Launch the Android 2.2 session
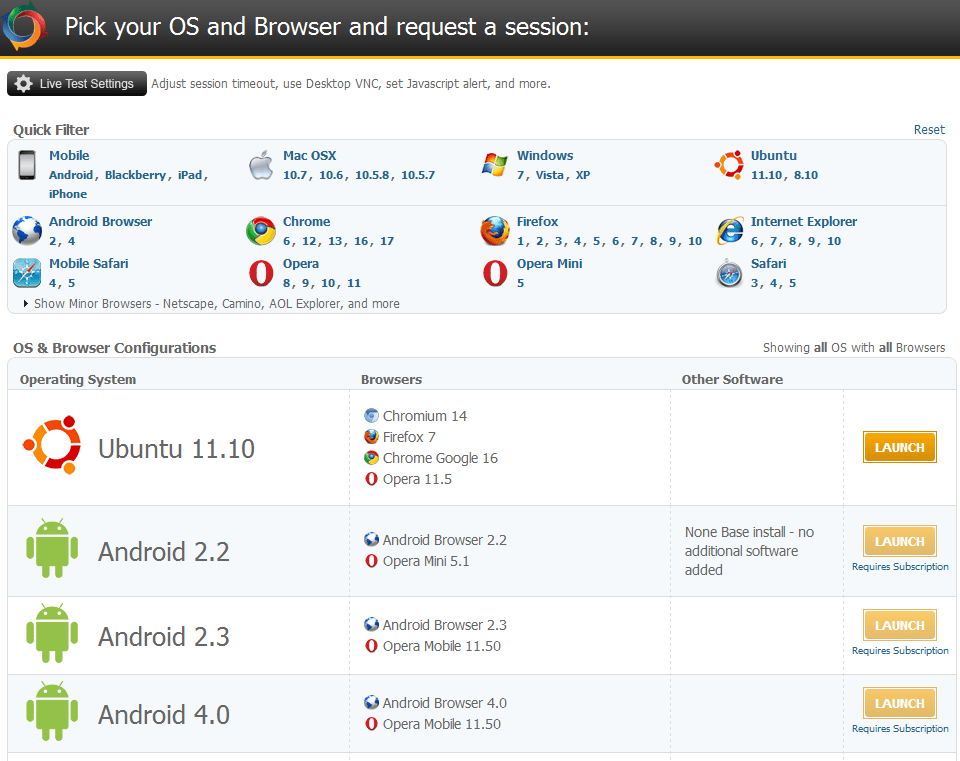960x761 pixels. pyautogui.click(x=899, y=541)
